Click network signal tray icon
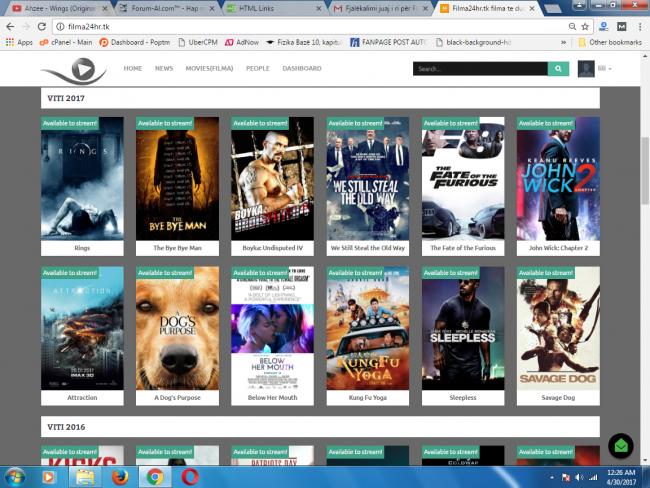The width and height of the screenshot is (650, 488). coord(593,478)
